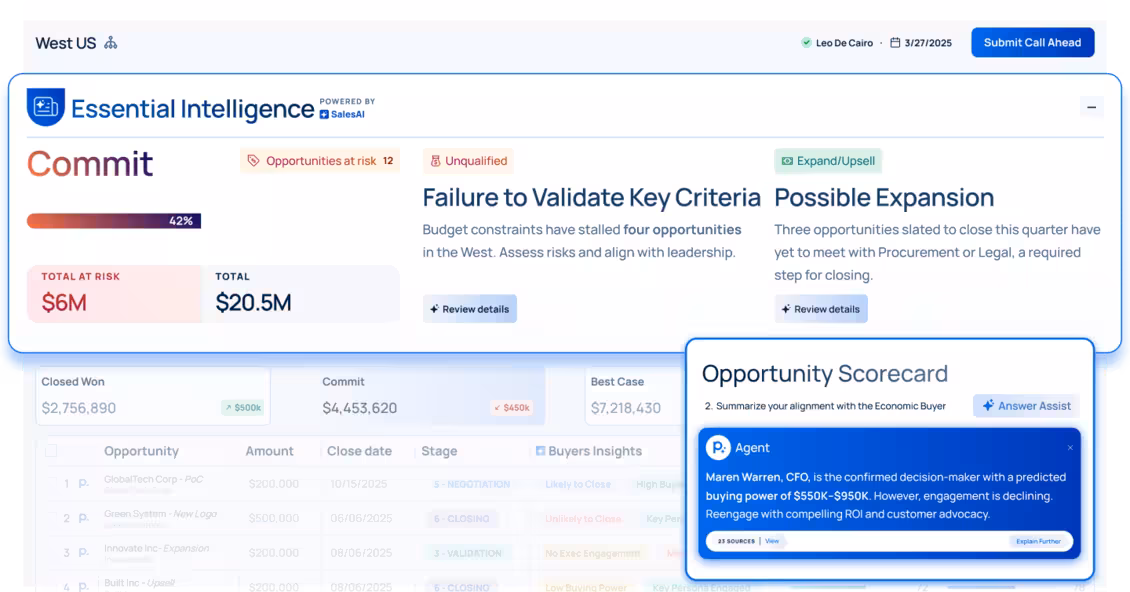The image size is (1130, 592).
Task: Click the medal icon in Unqualified badge
Action: tap(435, 161)
